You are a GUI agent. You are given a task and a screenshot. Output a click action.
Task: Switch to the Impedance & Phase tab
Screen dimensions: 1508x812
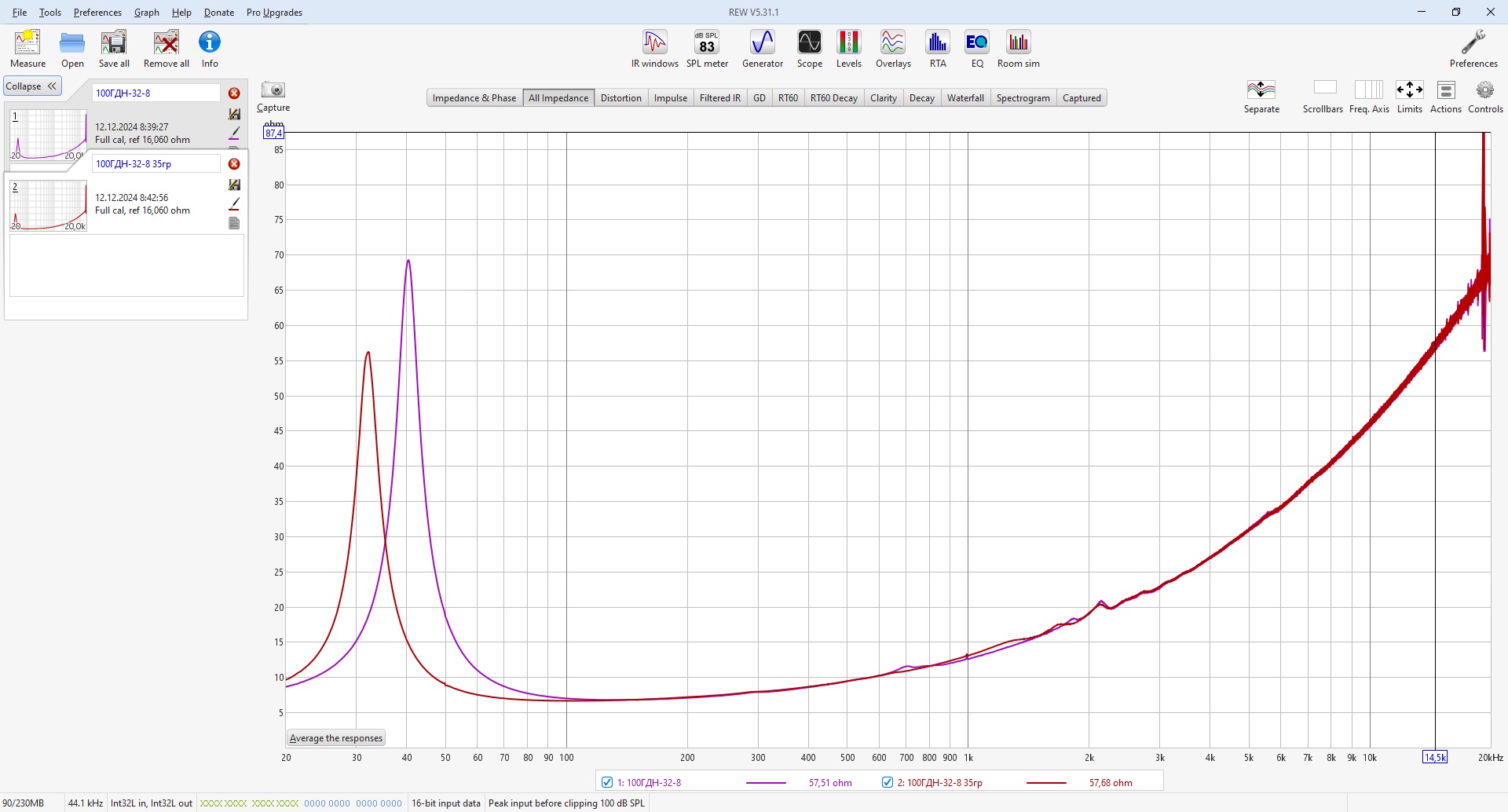(474, 98)
